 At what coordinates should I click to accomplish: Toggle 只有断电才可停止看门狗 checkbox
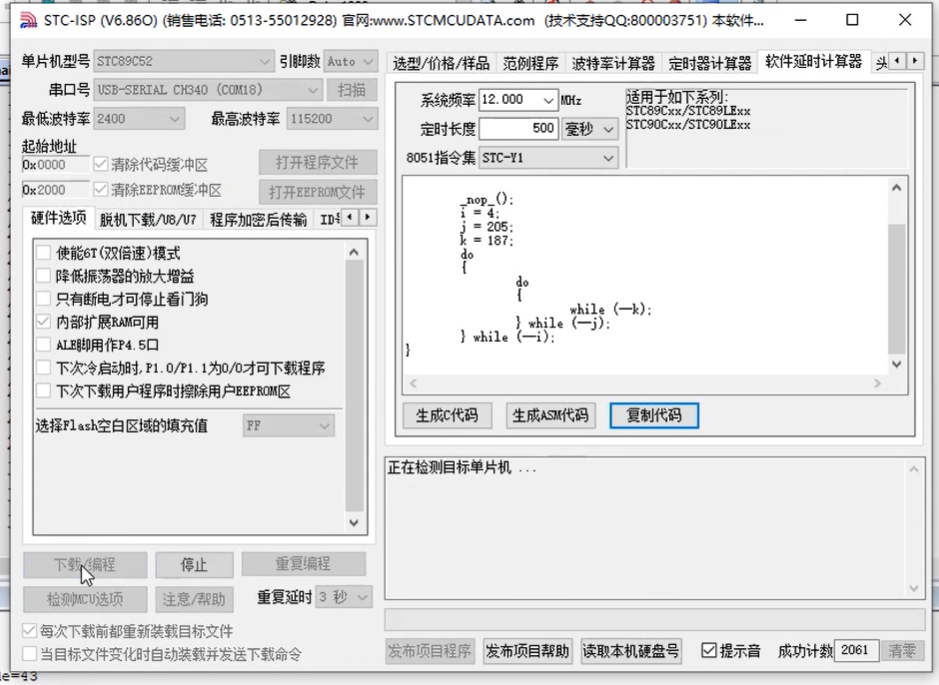point(43,299)
